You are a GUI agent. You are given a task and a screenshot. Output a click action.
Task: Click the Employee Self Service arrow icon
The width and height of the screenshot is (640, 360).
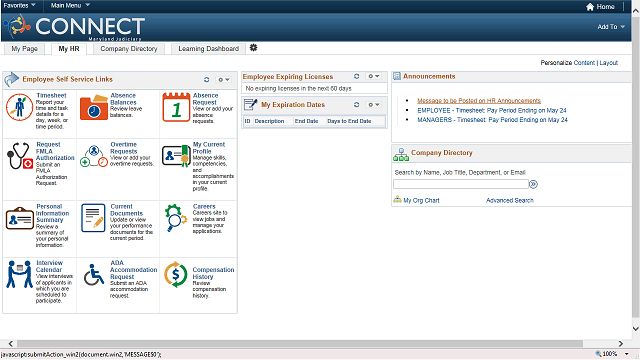pyautogui.click(x=11, y=79)
